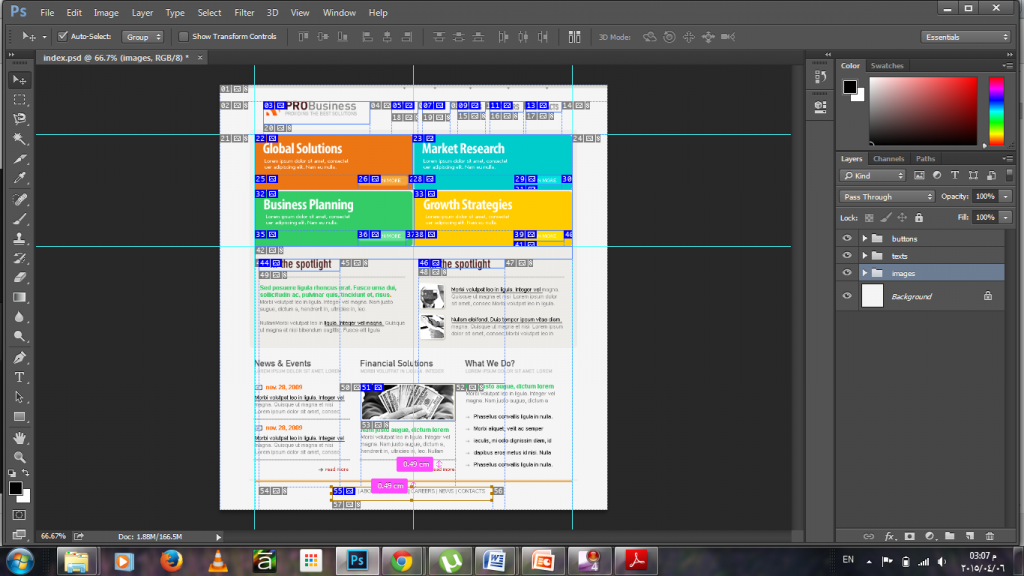Click the Delete layer trash icon
1024x576 pixels.
point(989,536)
